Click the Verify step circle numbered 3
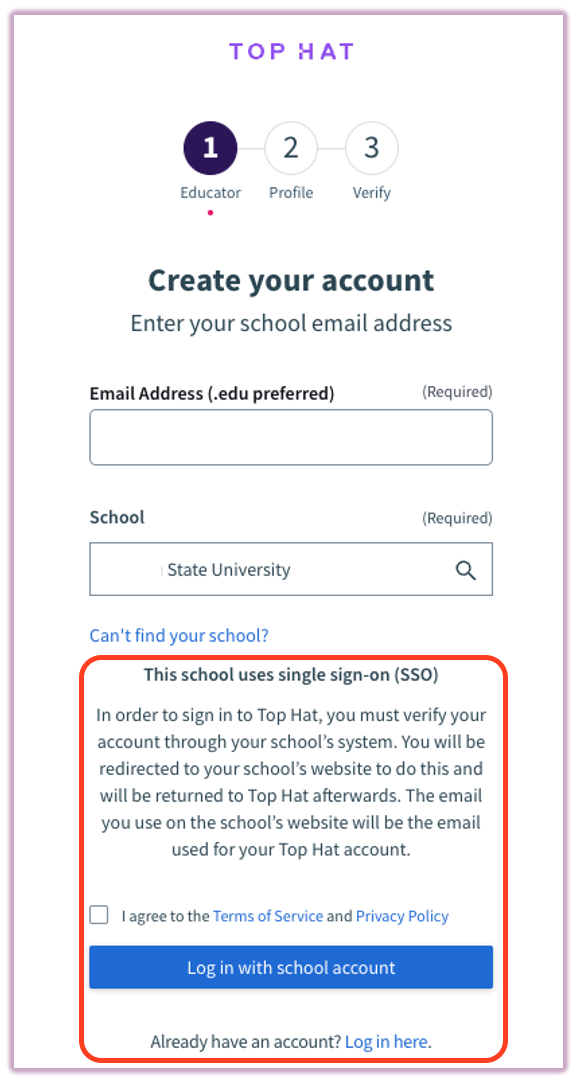Viewport: 576px width, 1084px height. click(x=371, y=147)
